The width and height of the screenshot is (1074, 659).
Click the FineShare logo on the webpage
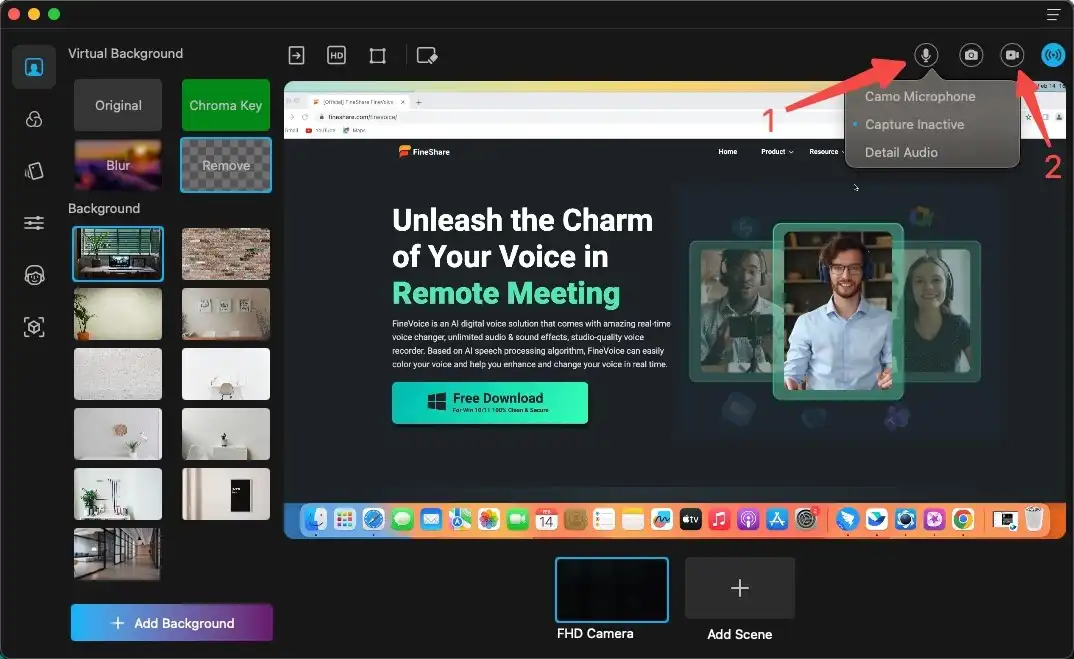(424, 151)
